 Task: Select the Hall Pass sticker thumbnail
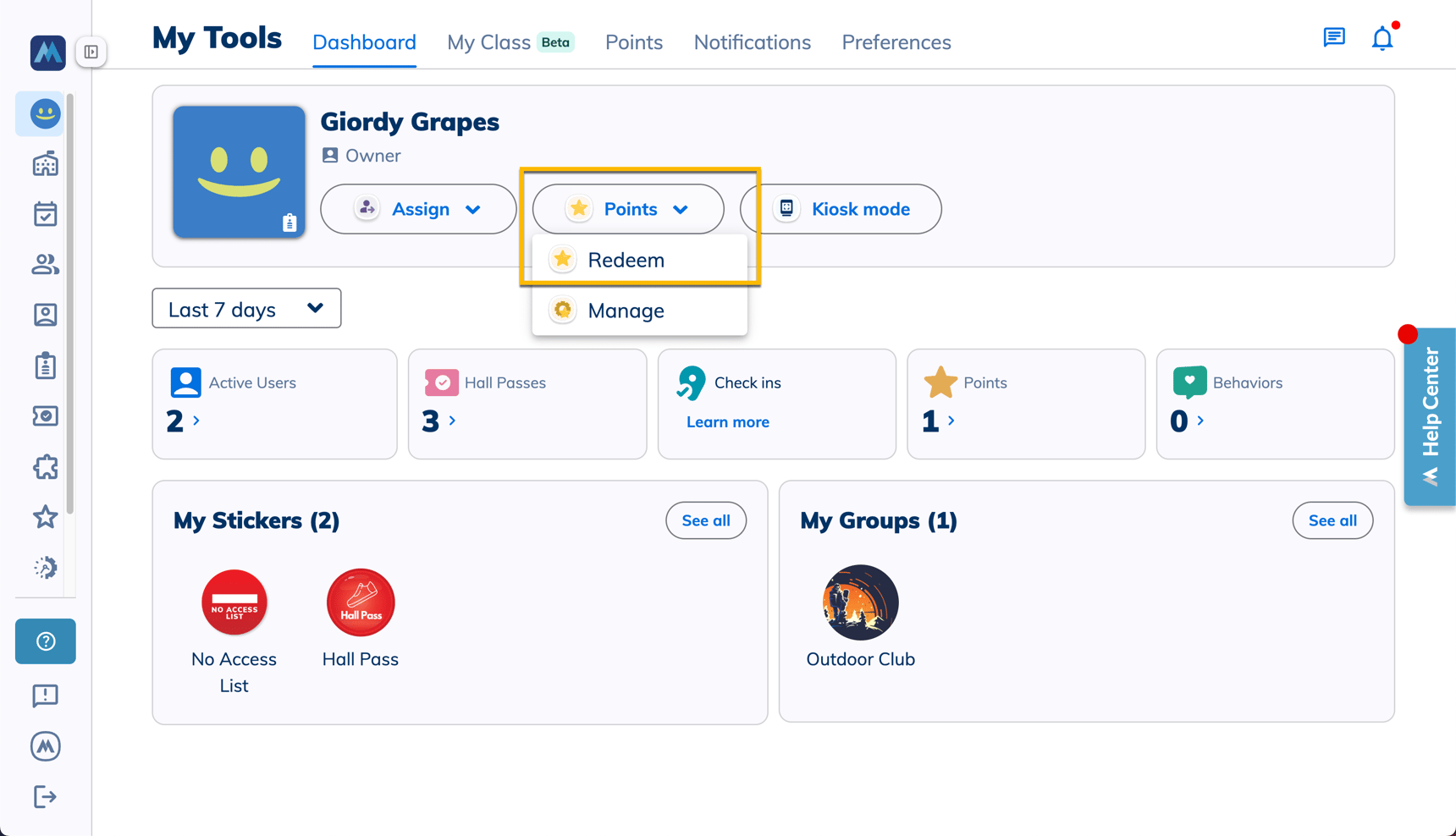(360, 602)
